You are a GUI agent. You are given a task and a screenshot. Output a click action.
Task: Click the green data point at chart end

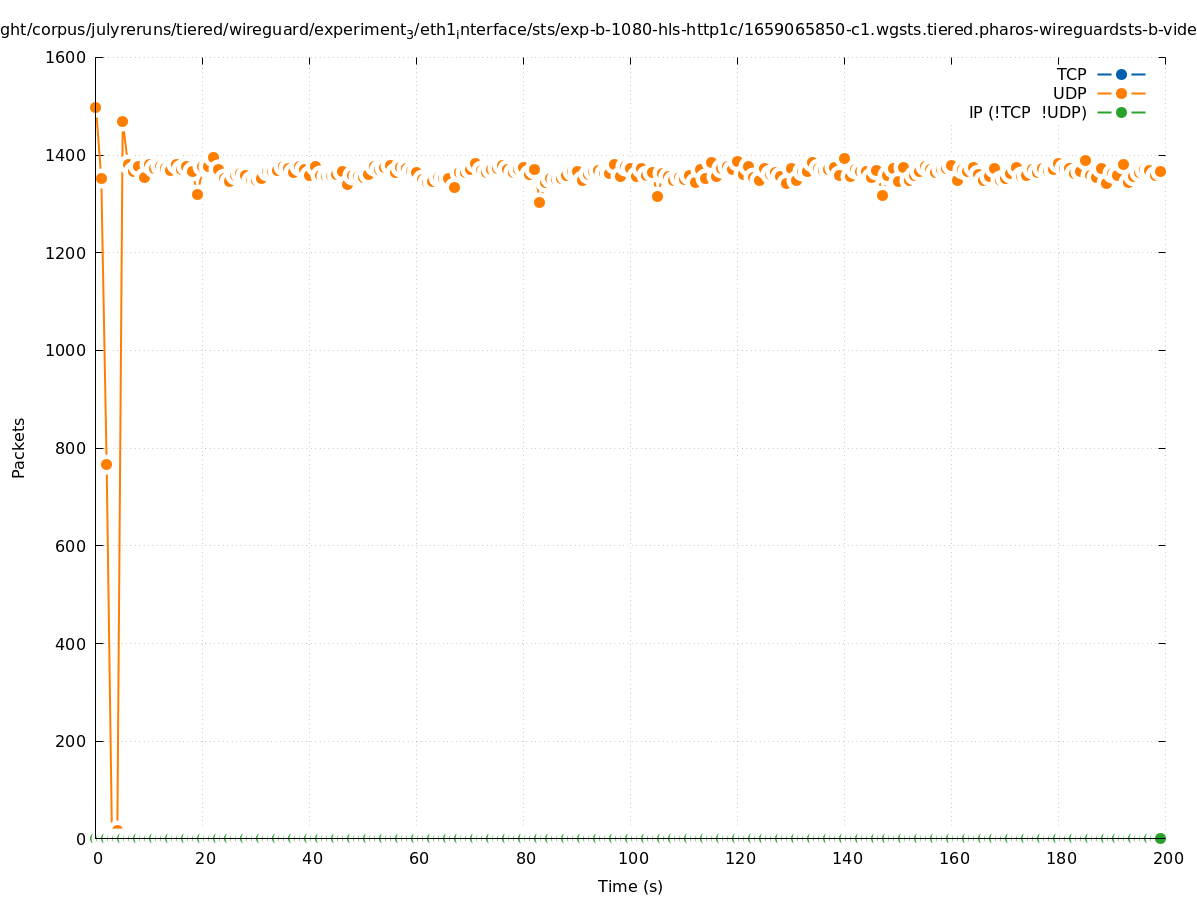click(x=1160, y=838)
